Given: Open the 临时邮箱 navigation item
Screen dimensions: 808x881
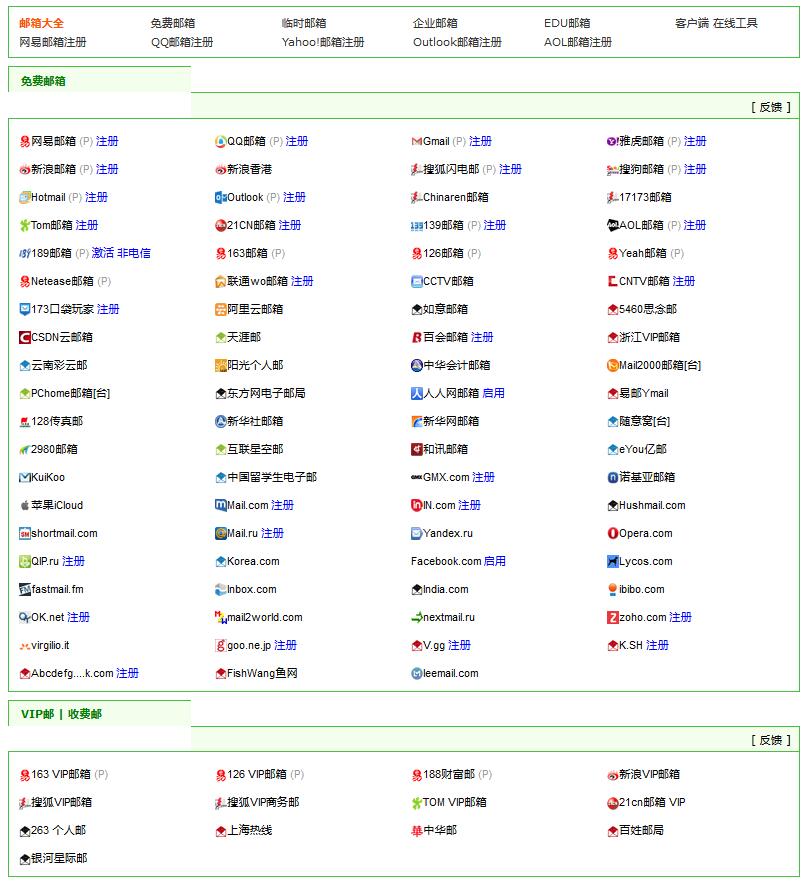Looking at the screenshot, I should point(304,23).
